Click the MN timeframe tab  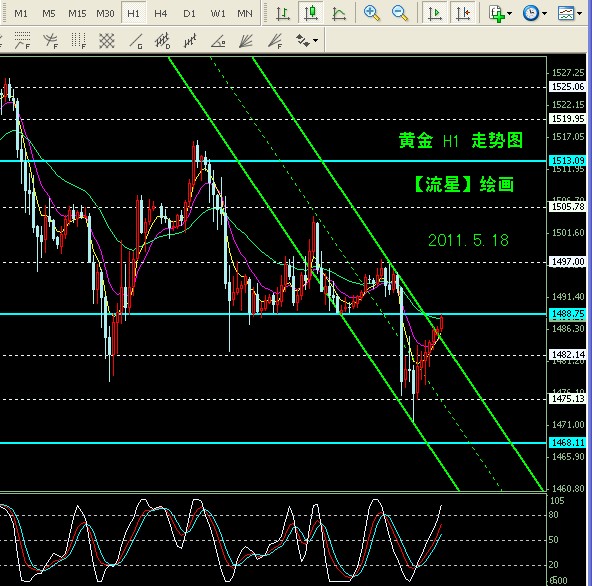tap(244, 14)
